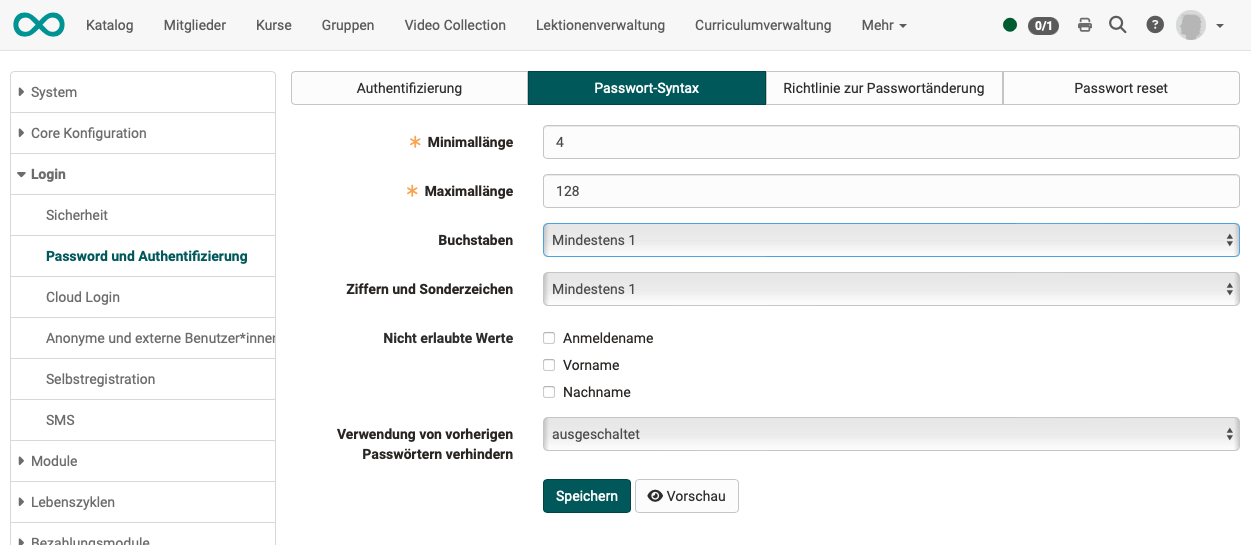Open the user menu caret
This screenshot has width=1251, height=545.
(x=1220, y=27)
